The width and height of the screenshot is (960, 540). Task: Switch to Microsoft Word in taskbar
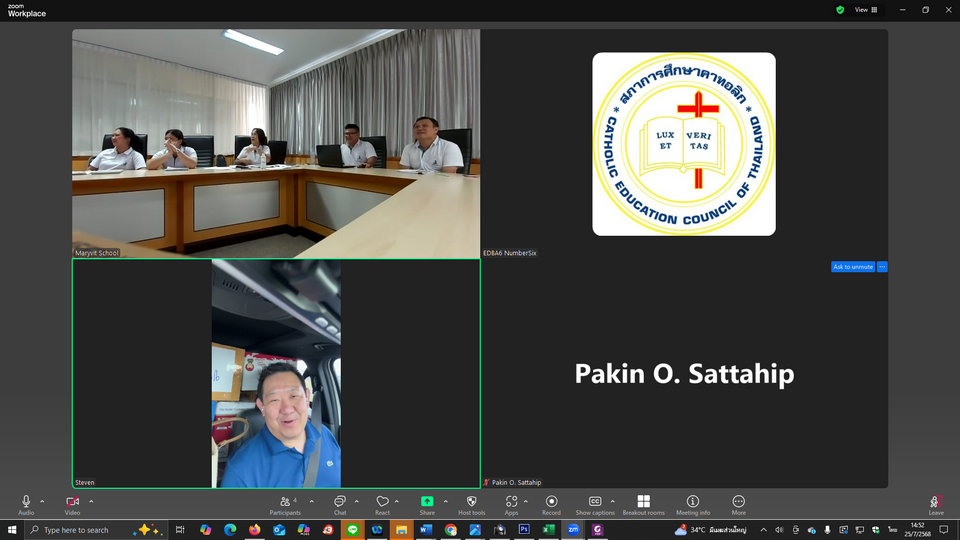click(426, 530)
